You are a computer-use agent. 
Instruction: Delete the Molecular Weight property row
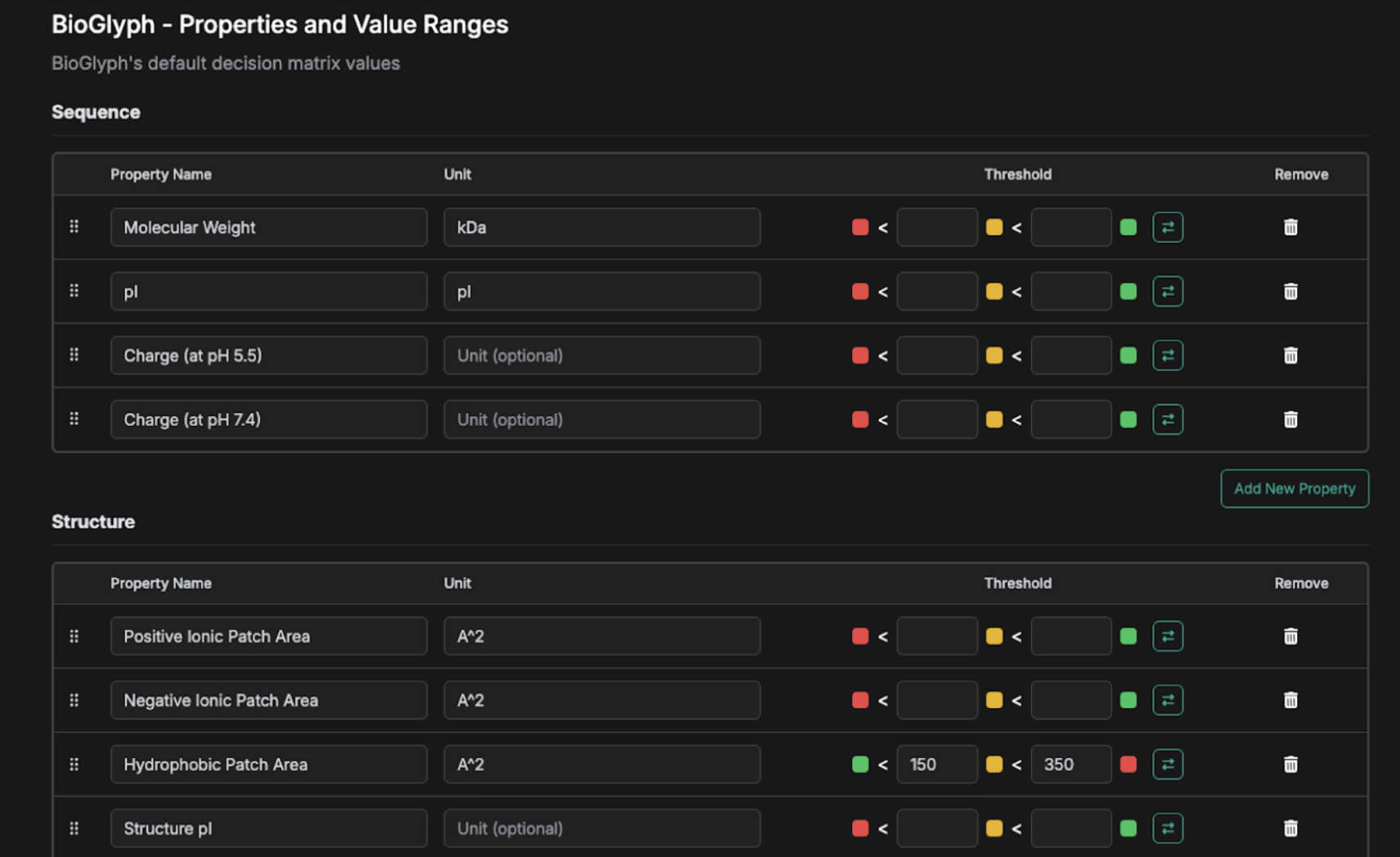[x=1290, y=227]
